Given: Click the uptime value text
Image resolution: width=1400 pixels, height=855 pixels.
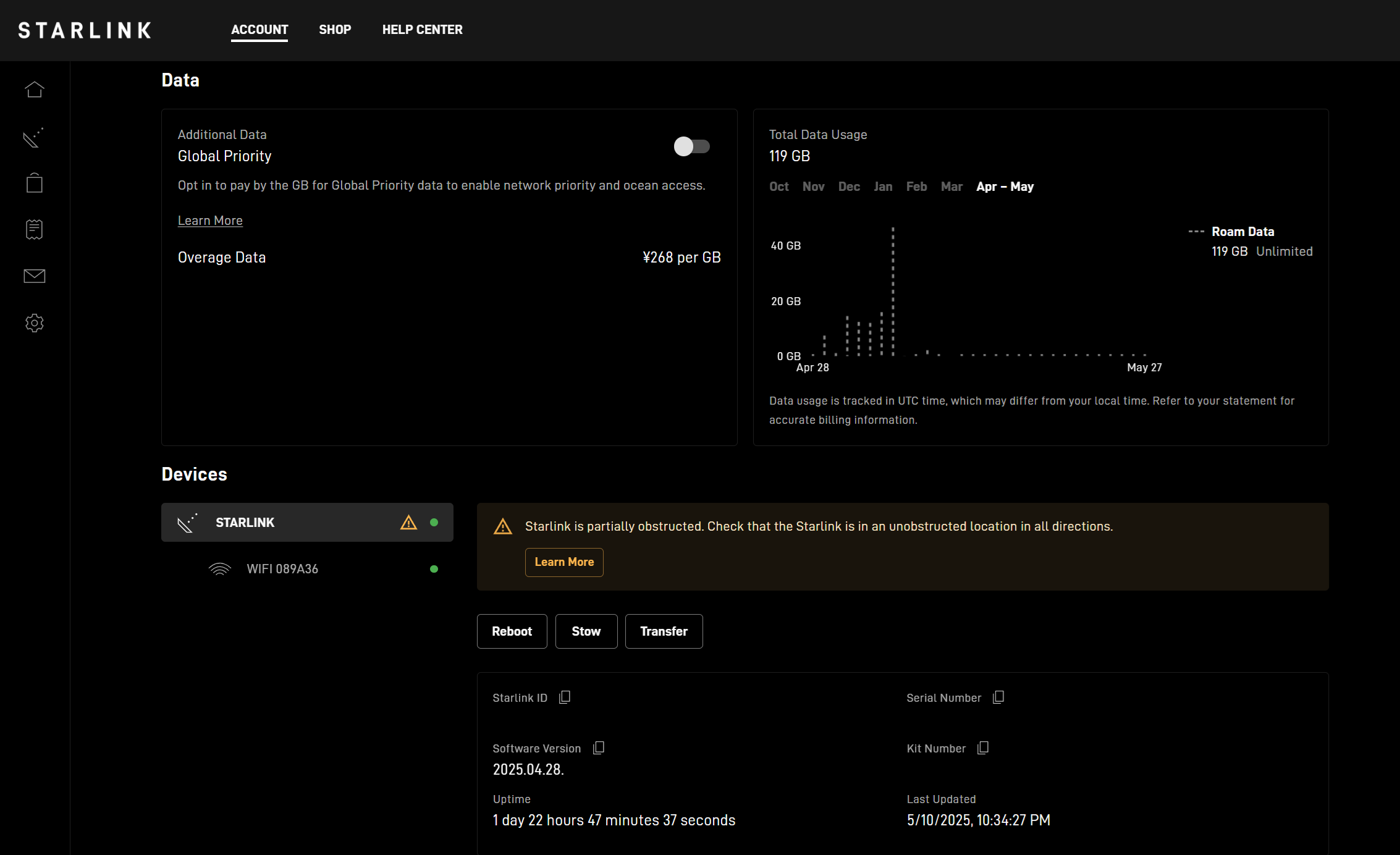Looking at the screenshot, I should point(614,820).
